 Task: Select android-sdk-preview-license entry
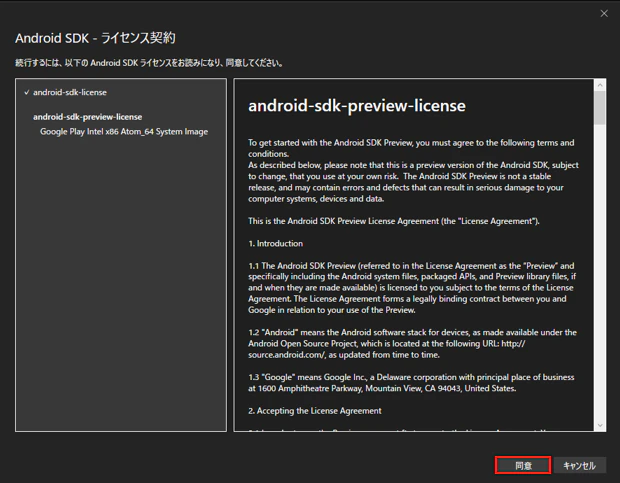click(x=87, y=117)
